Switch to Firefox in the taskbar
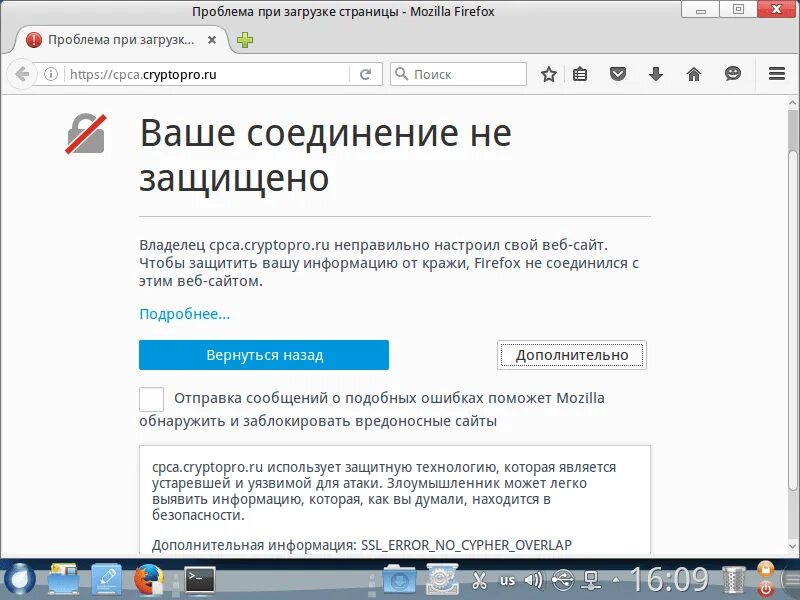This screenshot has width=800, height=600. click(x=149, y=579)
